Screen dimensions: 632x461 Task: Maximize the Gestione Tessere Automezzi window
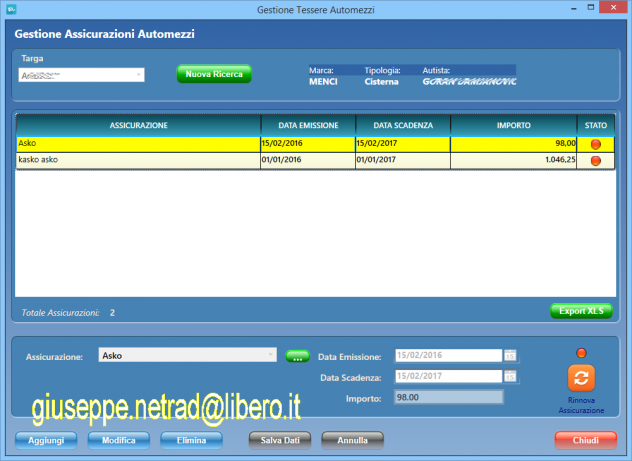[x=591, y=8]
